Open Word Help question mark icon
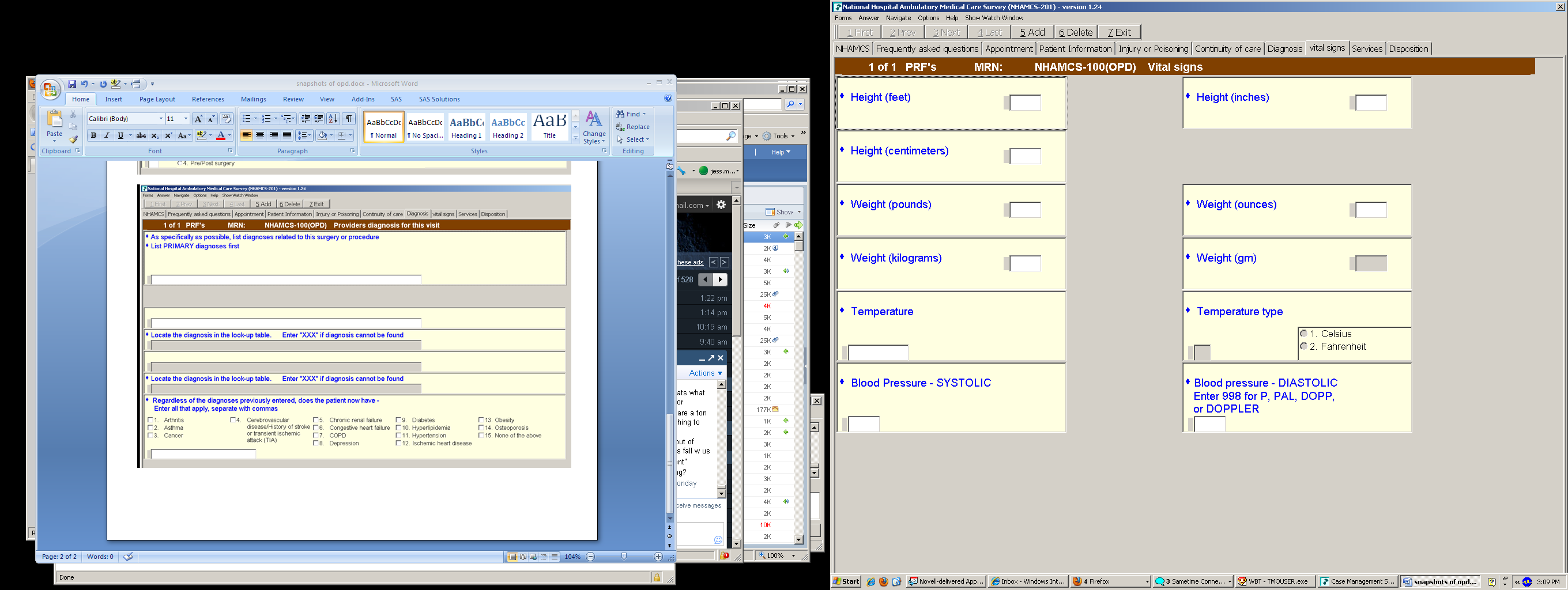Screen dimensions: 1568x590 [x=668, y=99]
